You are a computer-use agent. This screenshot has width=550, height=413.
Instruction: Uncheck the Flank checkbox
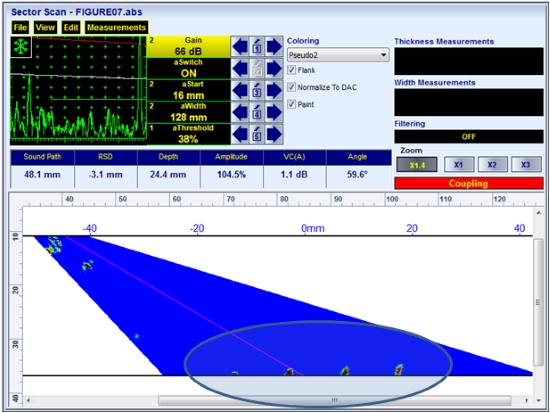click(x=291, y=70)
